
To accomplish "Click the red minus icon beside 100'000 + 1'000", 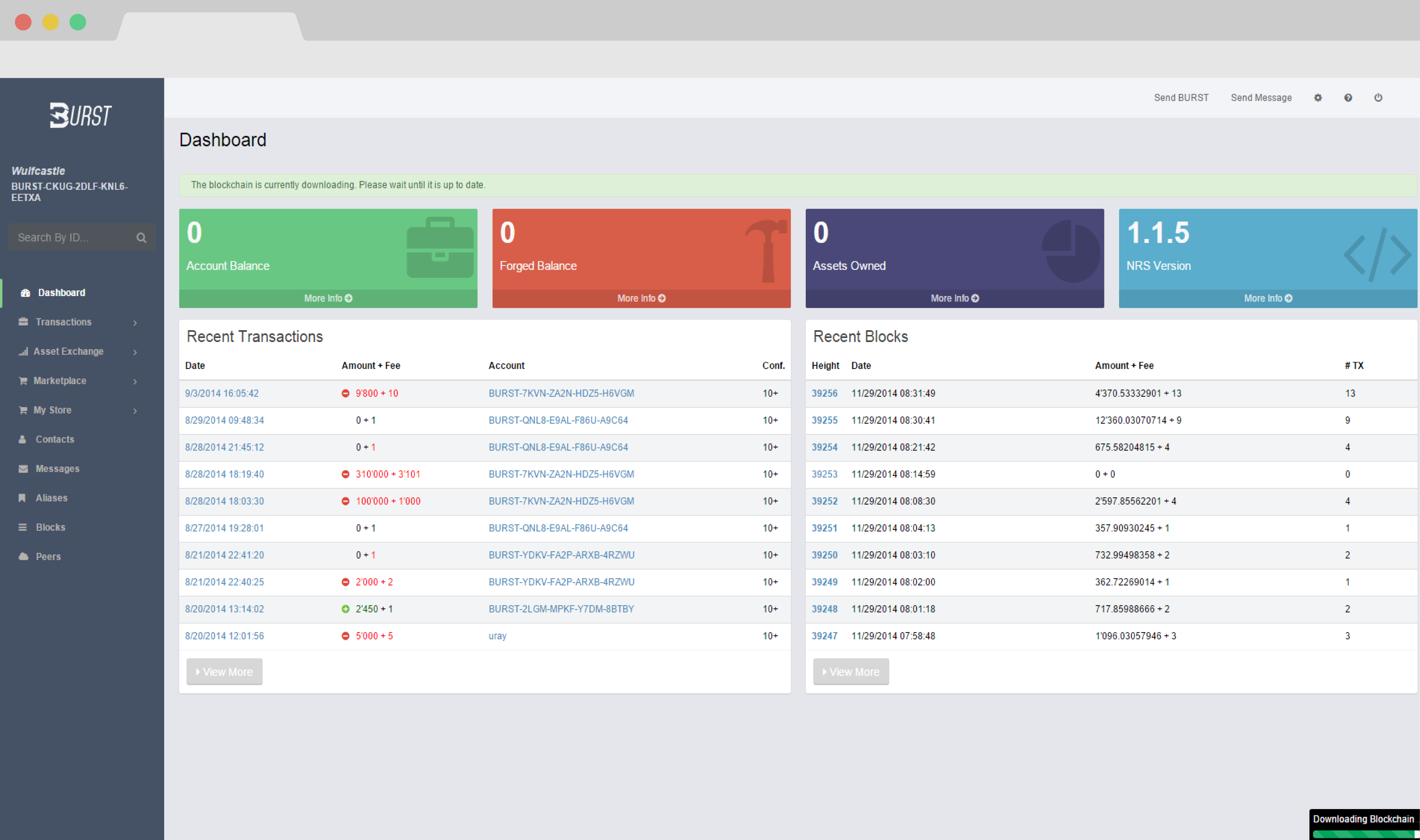I will (345, 502).
